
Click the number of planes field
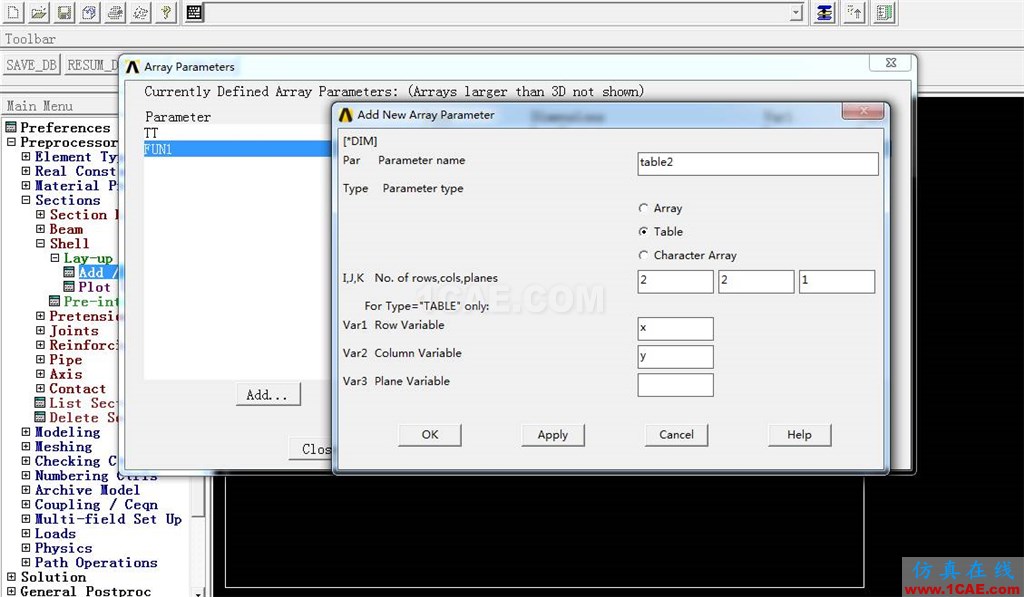pos(837,282)
